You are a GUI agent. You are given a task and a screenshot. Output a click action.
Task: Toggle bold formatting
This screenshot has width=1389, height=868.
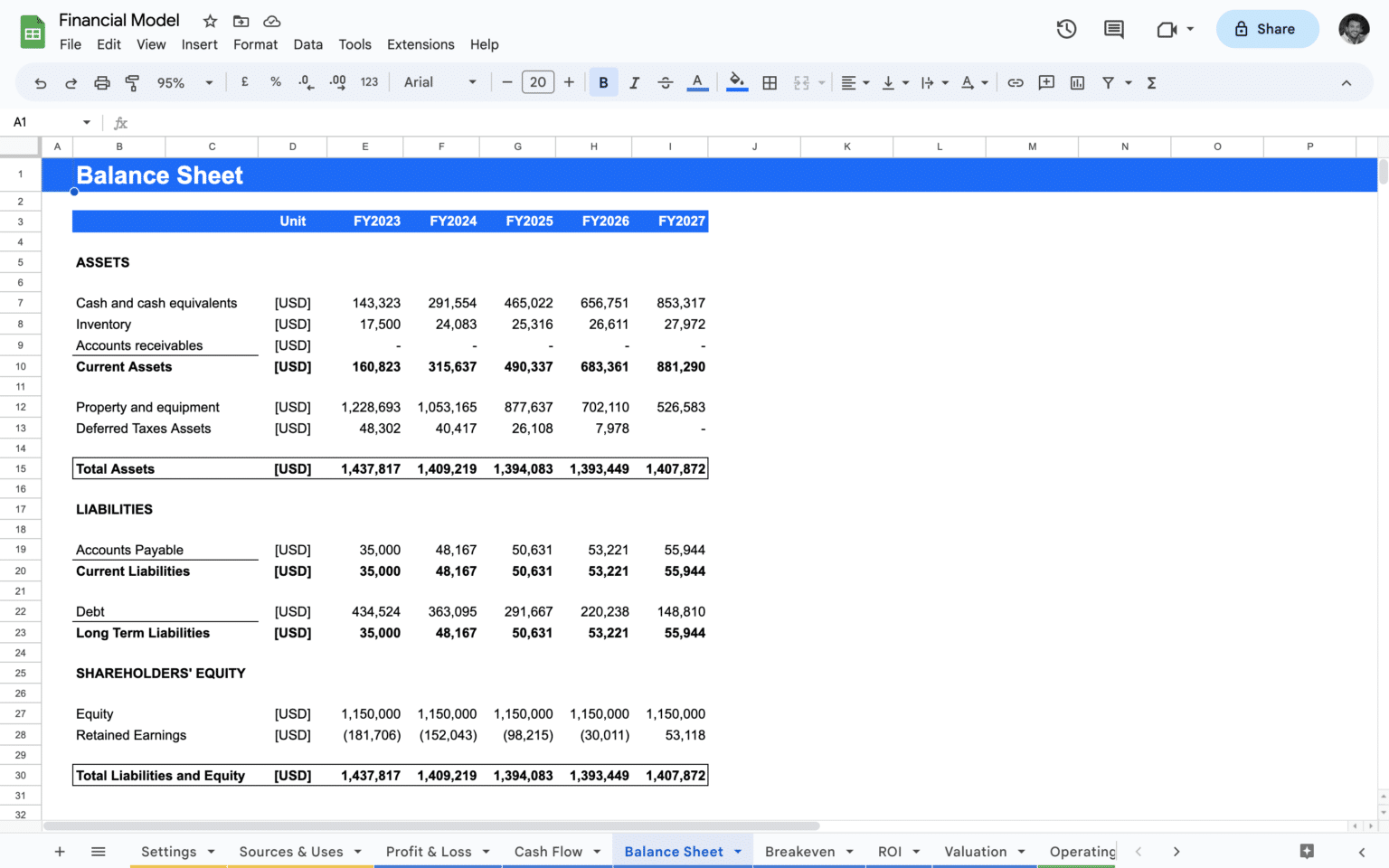point(603,82)
